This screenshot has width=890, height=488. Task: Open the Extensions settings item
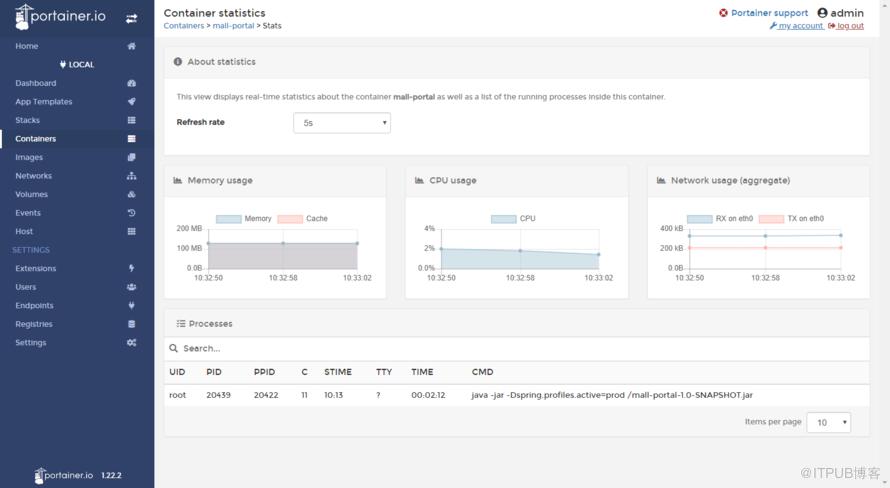(36, 268)
